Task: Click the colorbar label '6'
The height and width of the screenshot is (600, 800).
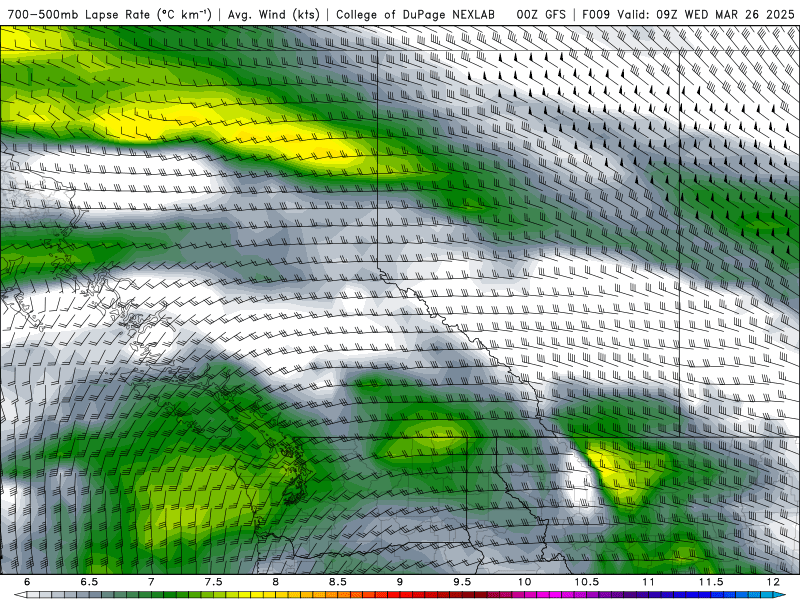Action: pos(27,582)
